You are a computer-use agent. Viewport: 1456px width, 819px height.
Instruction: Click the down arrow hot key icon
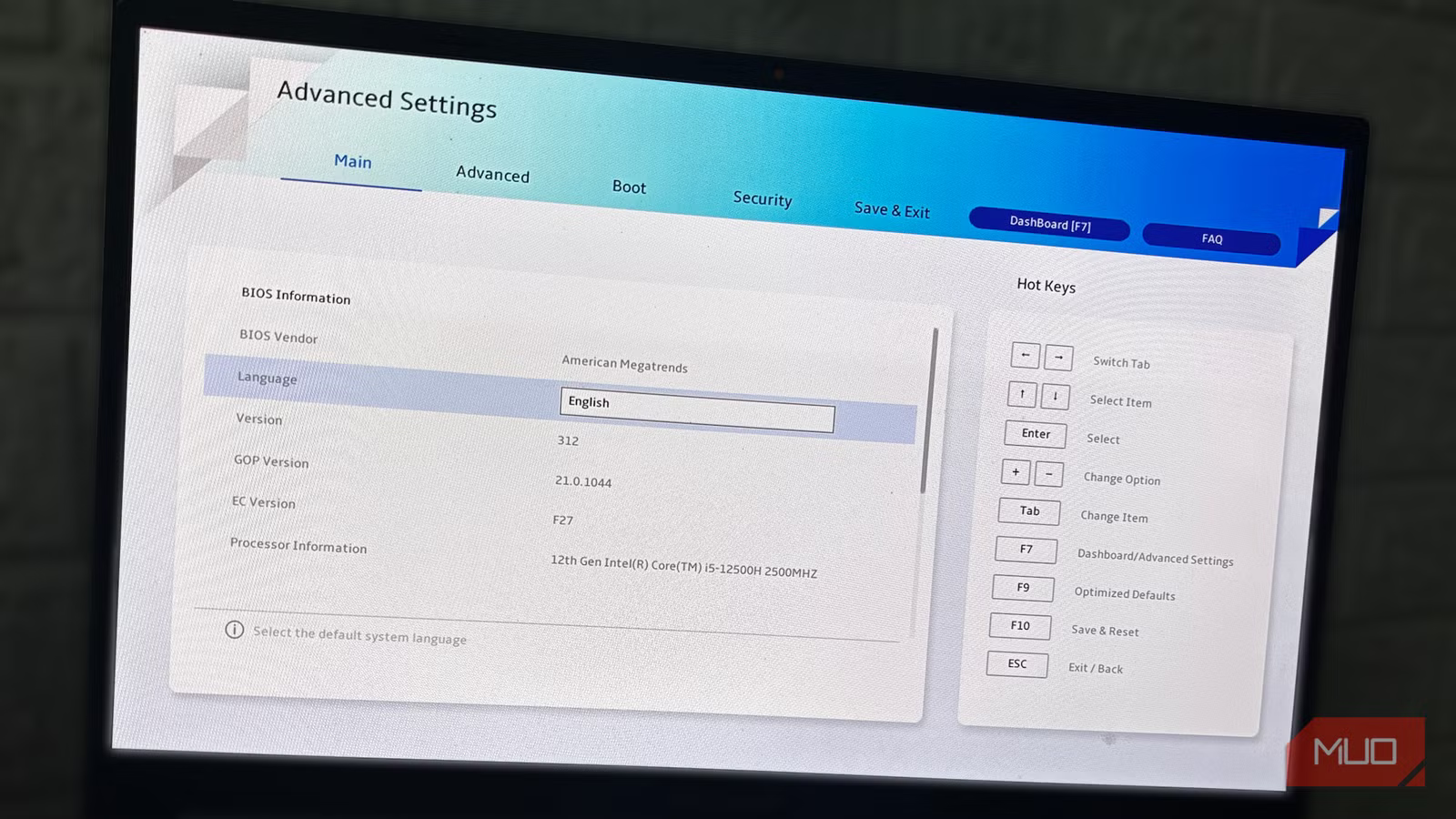[1055, 396]
